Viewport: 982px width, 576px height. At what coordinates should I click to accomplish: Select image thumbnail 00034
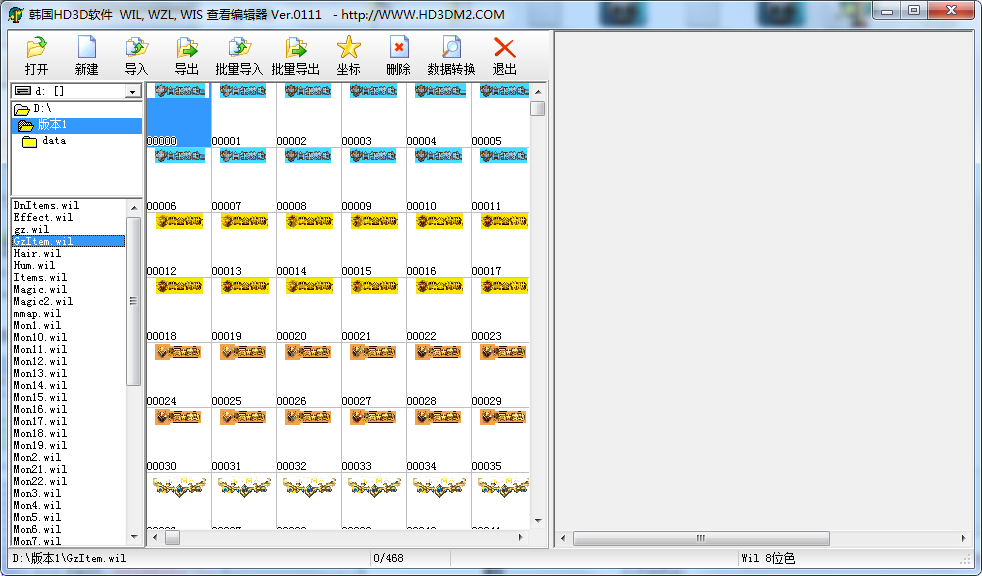438,441
